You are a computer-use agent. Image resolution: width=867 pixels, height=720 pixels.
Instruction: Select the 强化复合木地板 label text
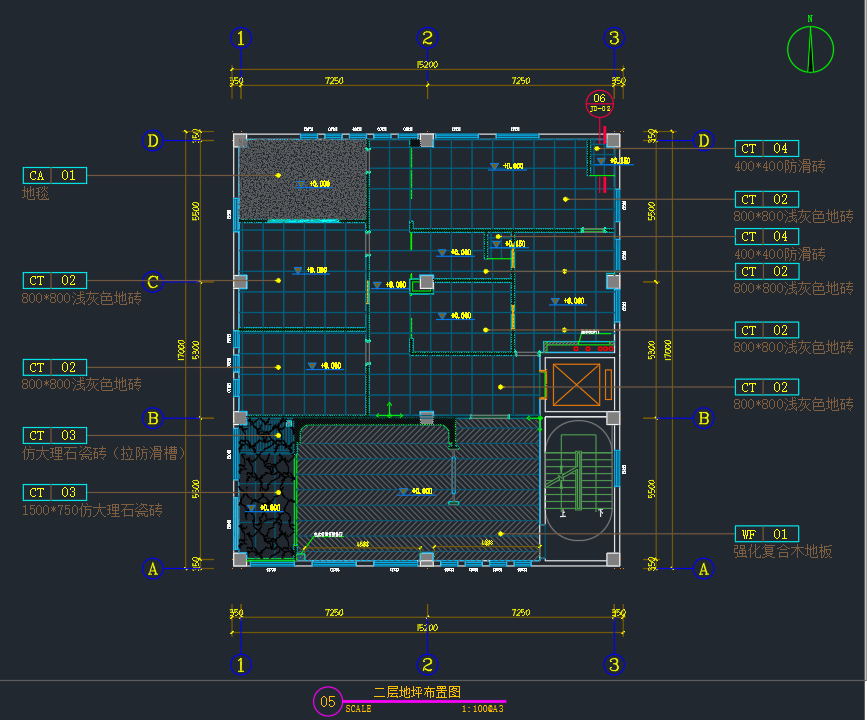coord(782,551)
